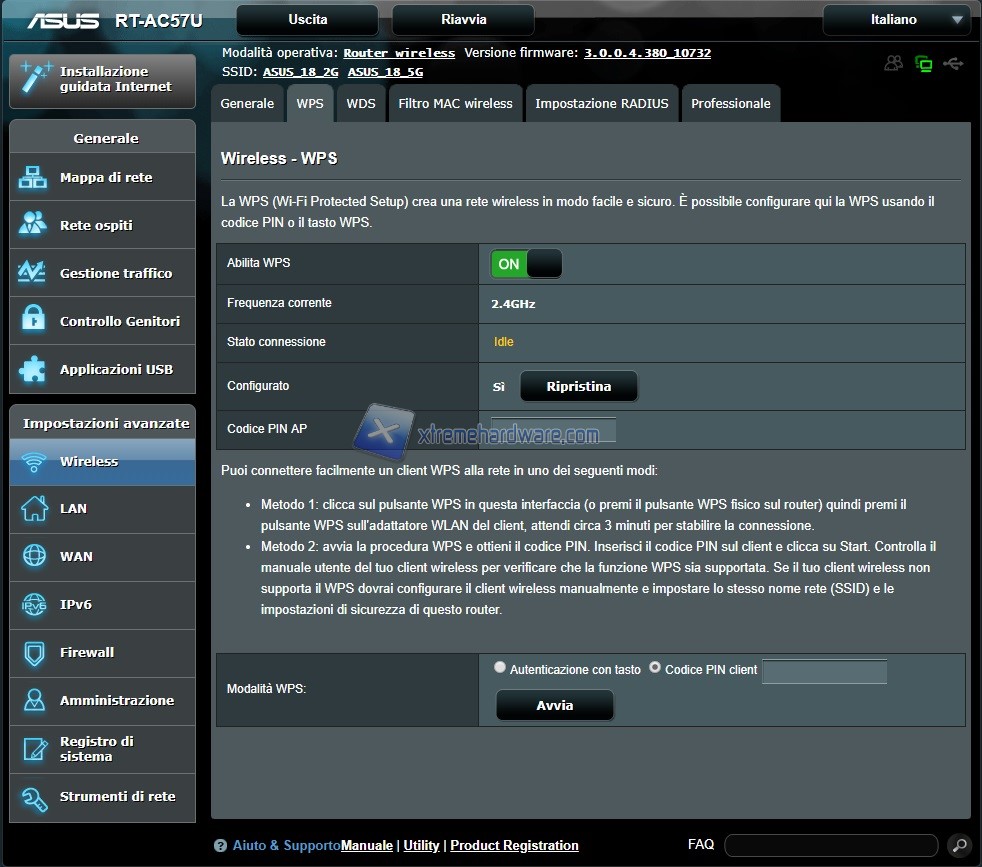Click the client PIN code input field
982x867 pixels.
click(x=824, y=671)
